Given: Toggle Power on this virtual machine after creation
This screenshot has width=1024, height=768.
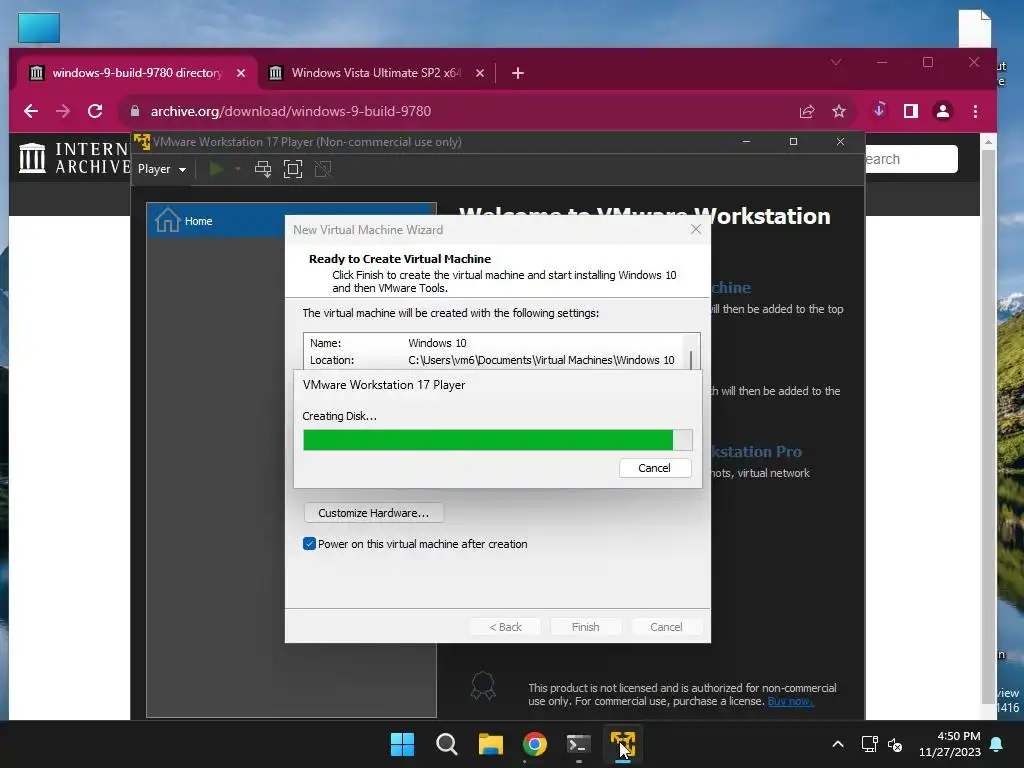Looking at the screenshot, I should click(309, 544).
